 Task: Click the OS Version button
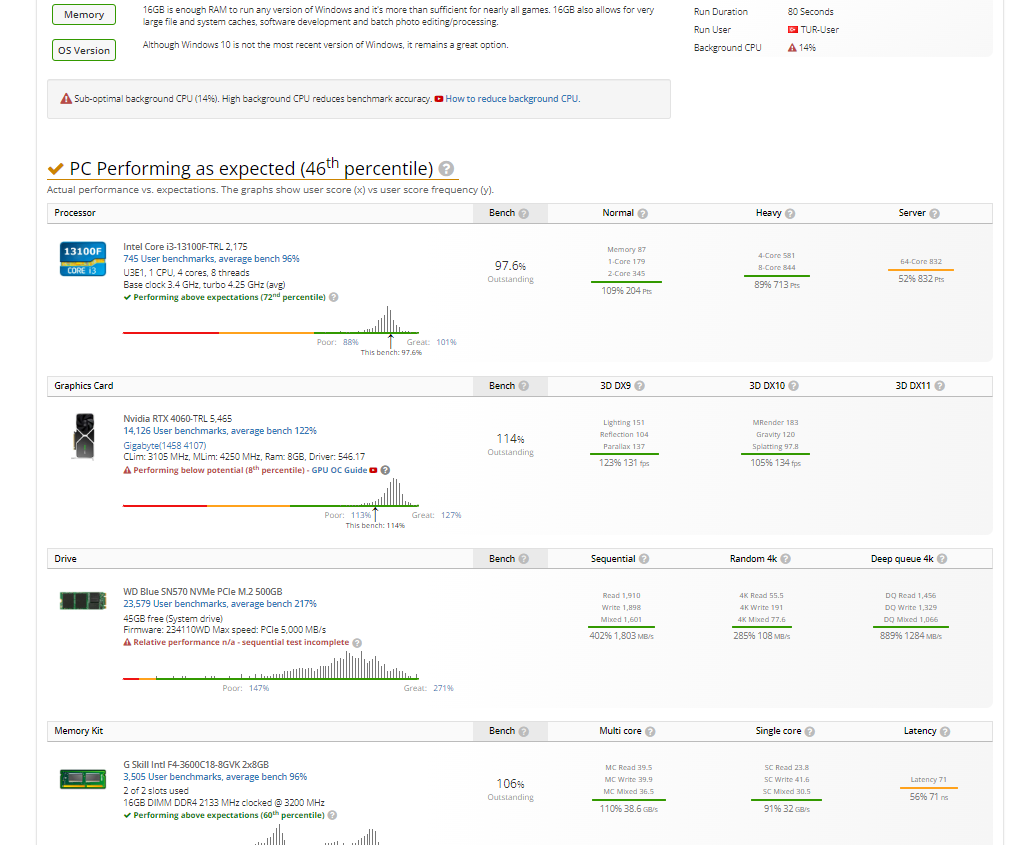[84, 50]
